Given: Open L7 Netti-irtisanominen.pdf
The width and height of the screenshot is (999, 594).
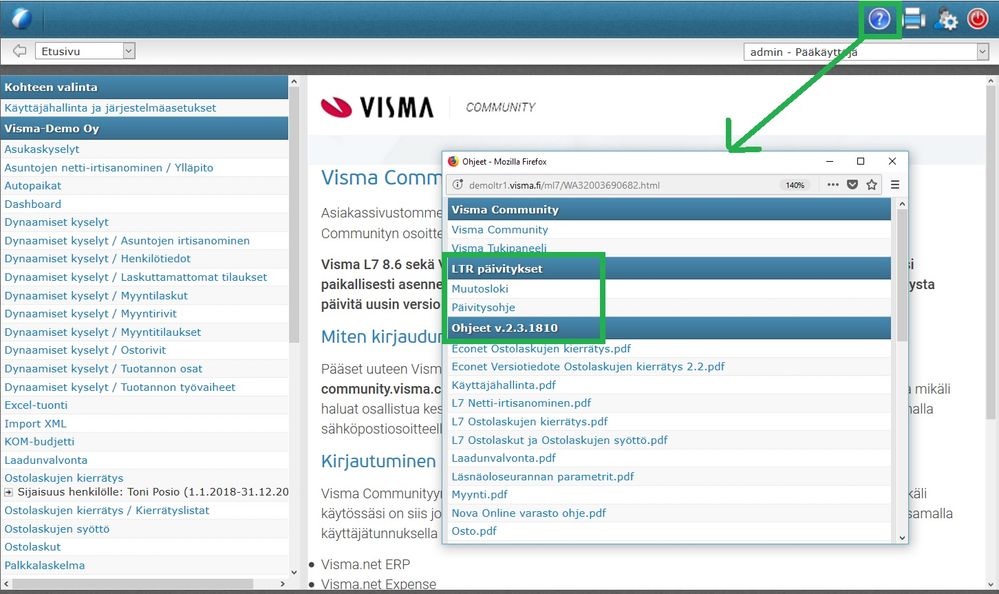Looking at the screenshot, I should (x=521, y=403).
